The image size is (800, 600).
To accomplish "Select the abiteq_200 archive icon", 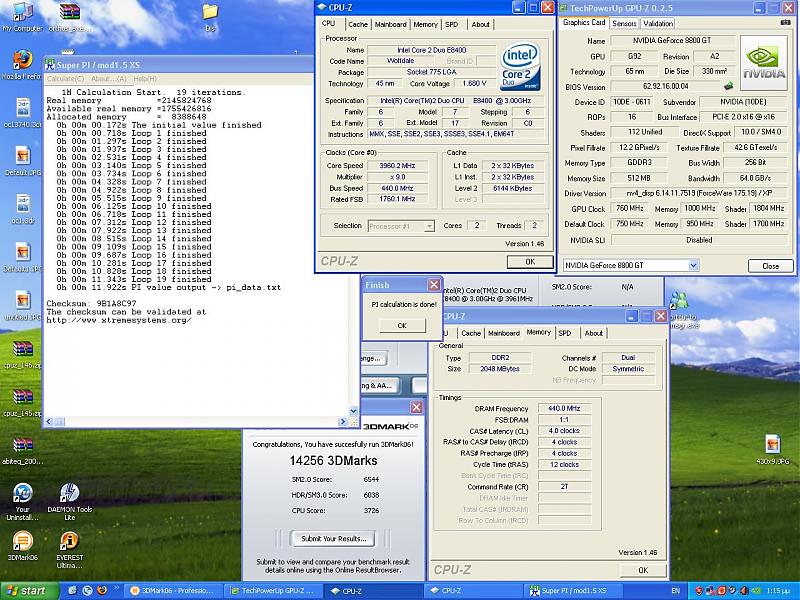I will (x=21, y=449).
